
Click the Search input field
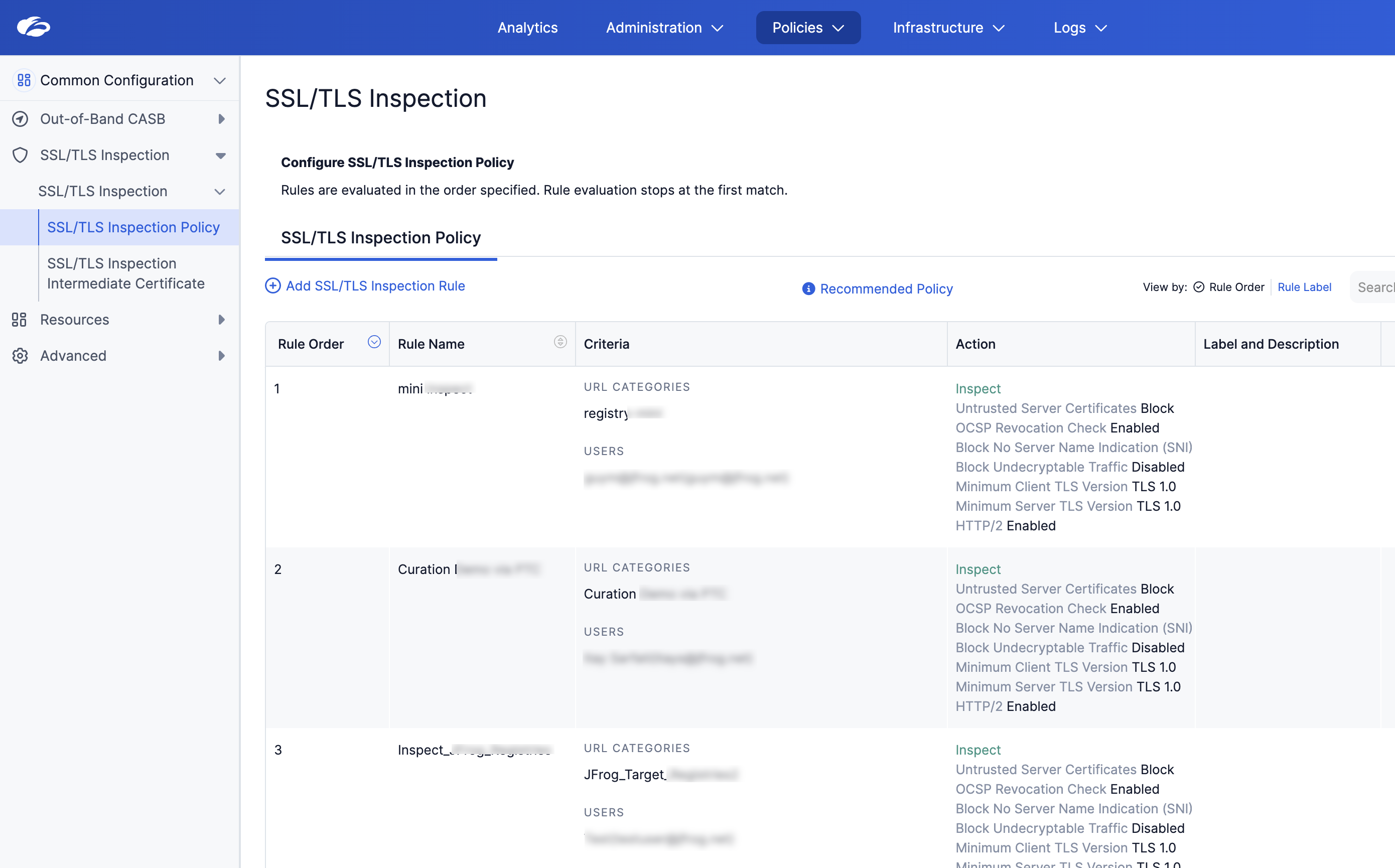click(1373, 287)
